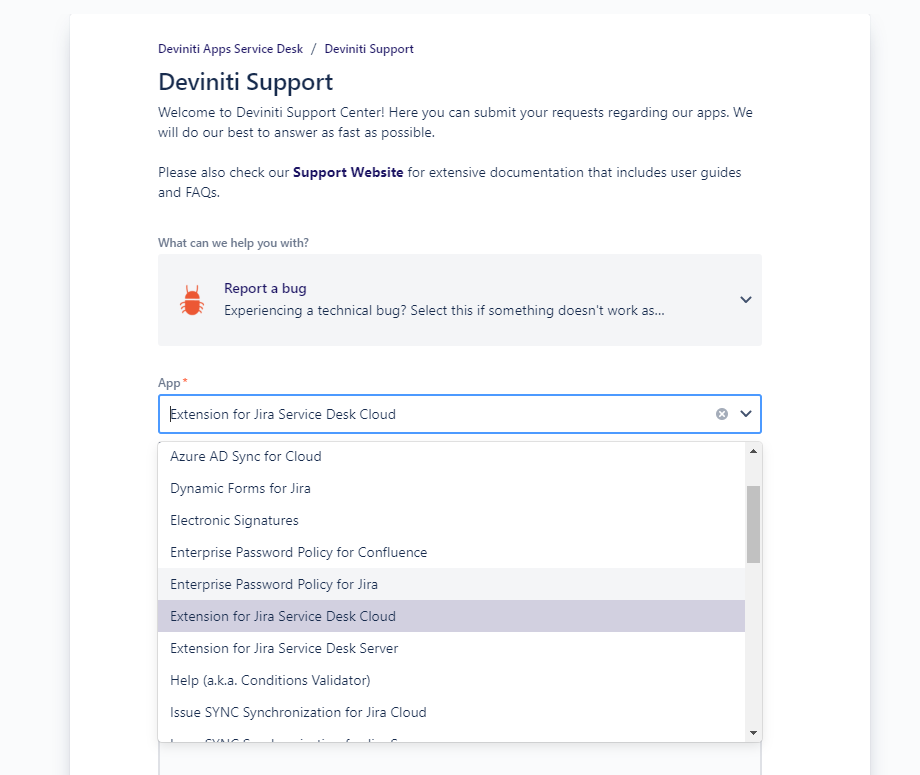Choose Issue SYNC Synchronization for Jira Cloud
The image size is (920, 775).
point(451,712)
